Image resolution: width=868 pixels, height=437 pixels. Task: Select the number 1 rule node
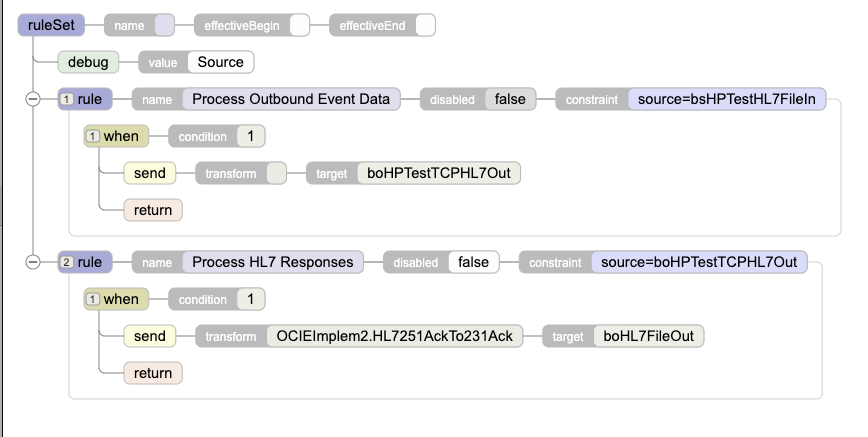[85, 99]
